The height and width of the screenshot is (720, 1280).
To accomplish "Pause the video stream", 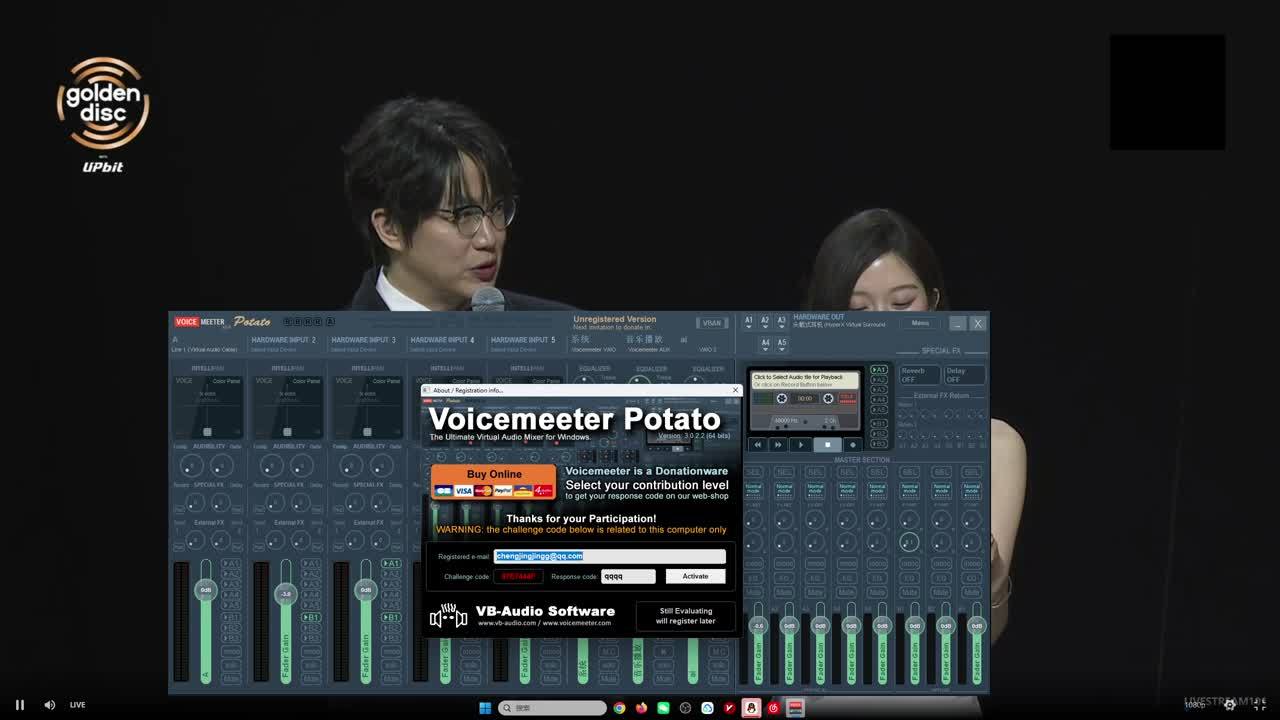I will click(x=19, y=705).
